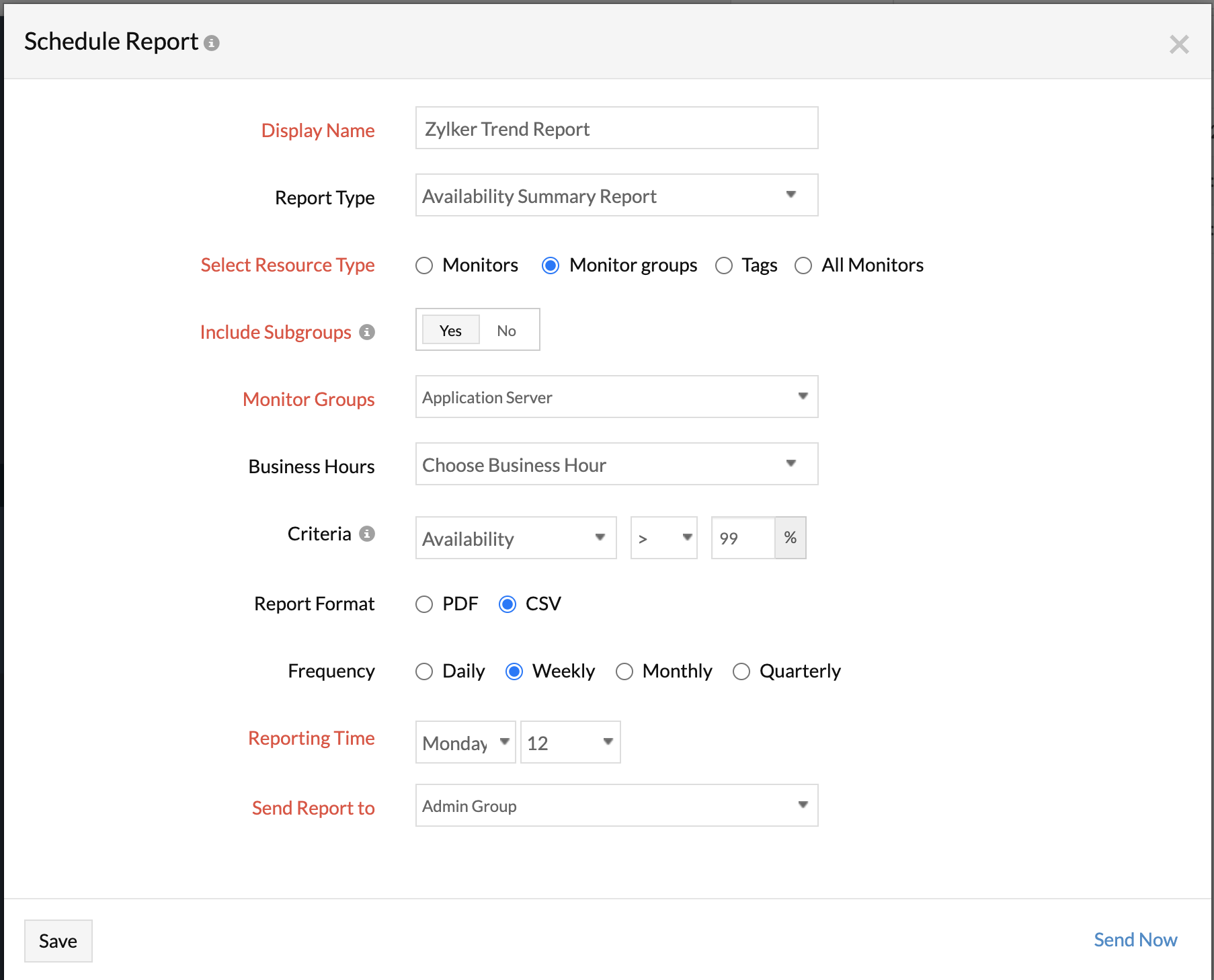Click the info icon beside Schedule Report title
1214x980 pixels.
coord(212,43)
